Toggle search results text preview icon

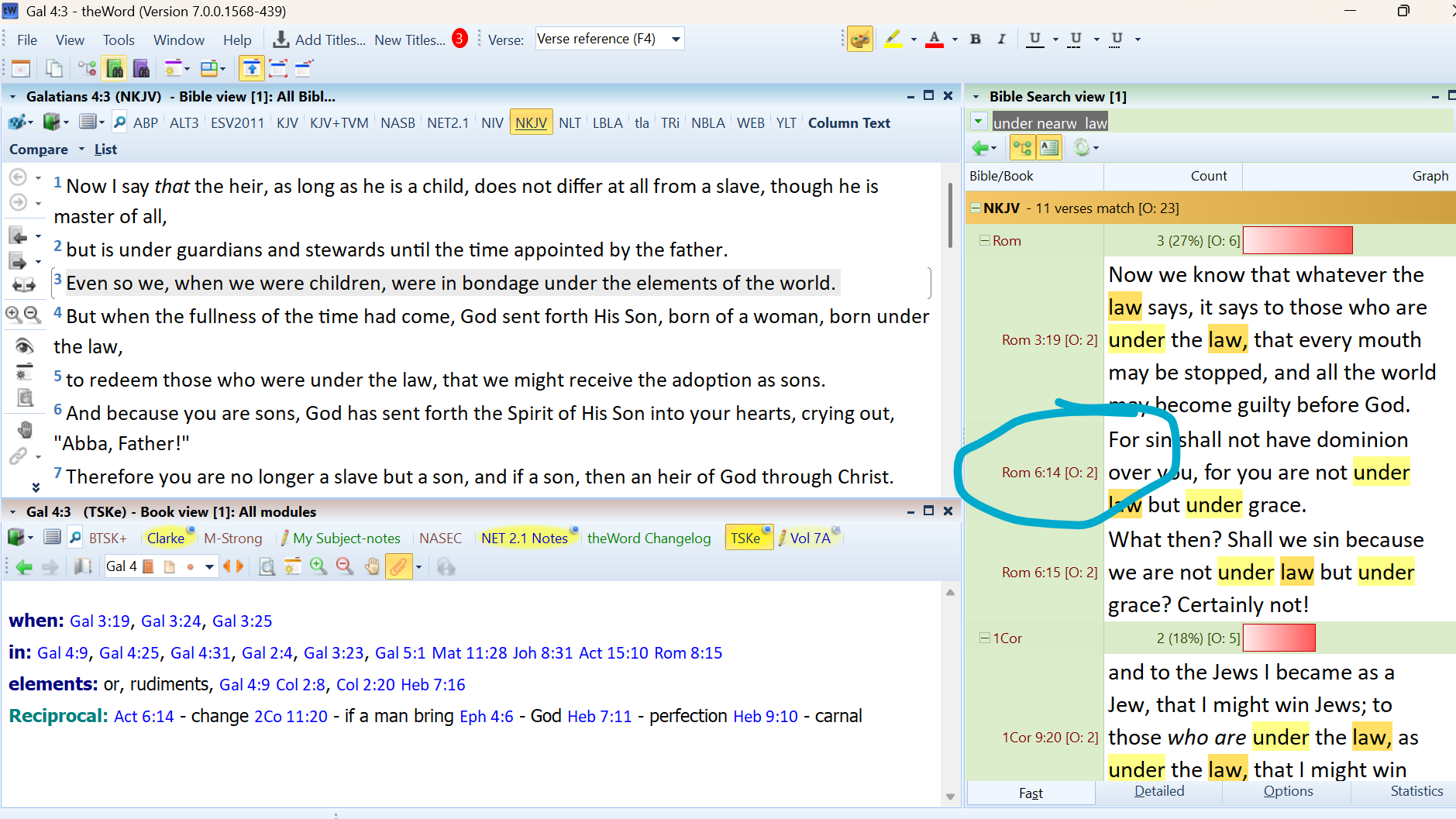tap(1049, 147)
